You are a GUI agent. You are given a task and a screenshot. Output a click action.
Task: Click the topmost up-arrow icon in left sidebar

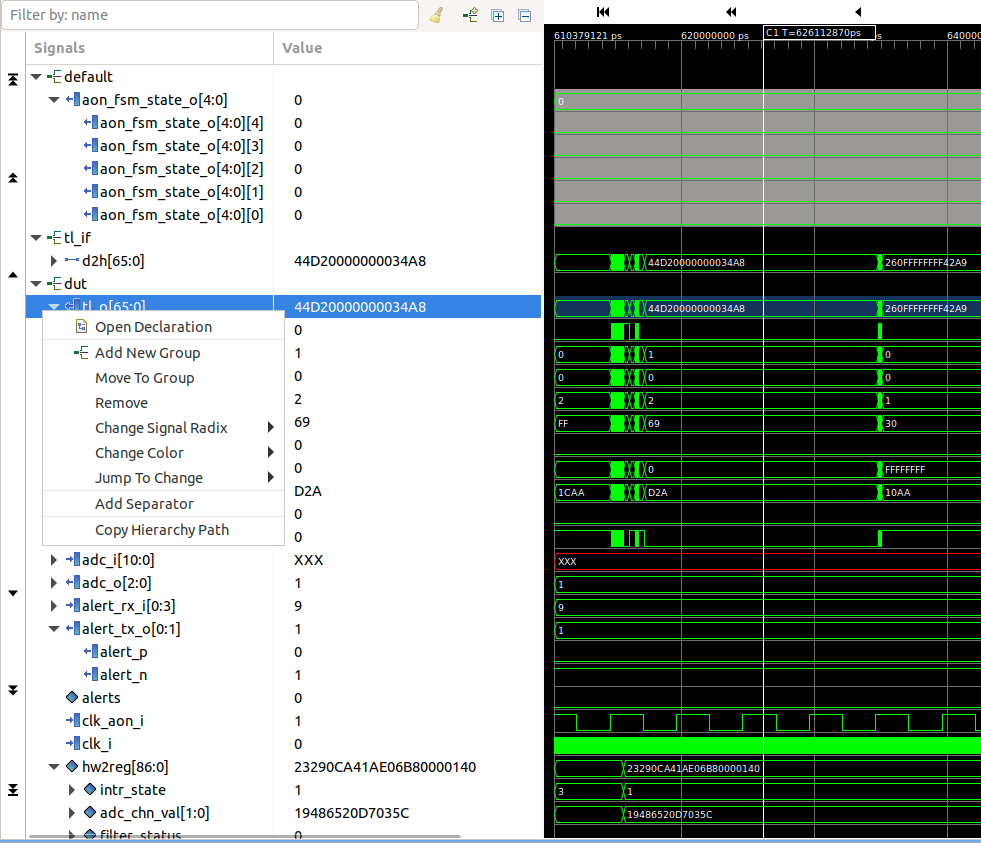click(12, 78)
